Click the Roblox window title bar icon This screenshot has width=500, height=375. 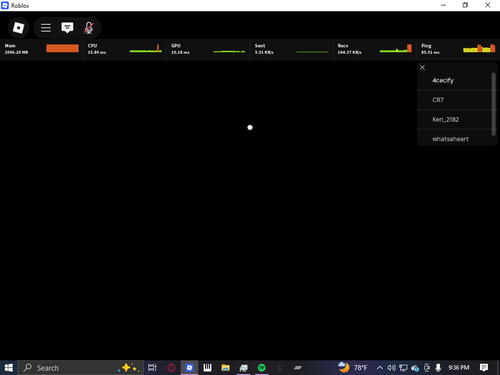(x=5, y=5)
